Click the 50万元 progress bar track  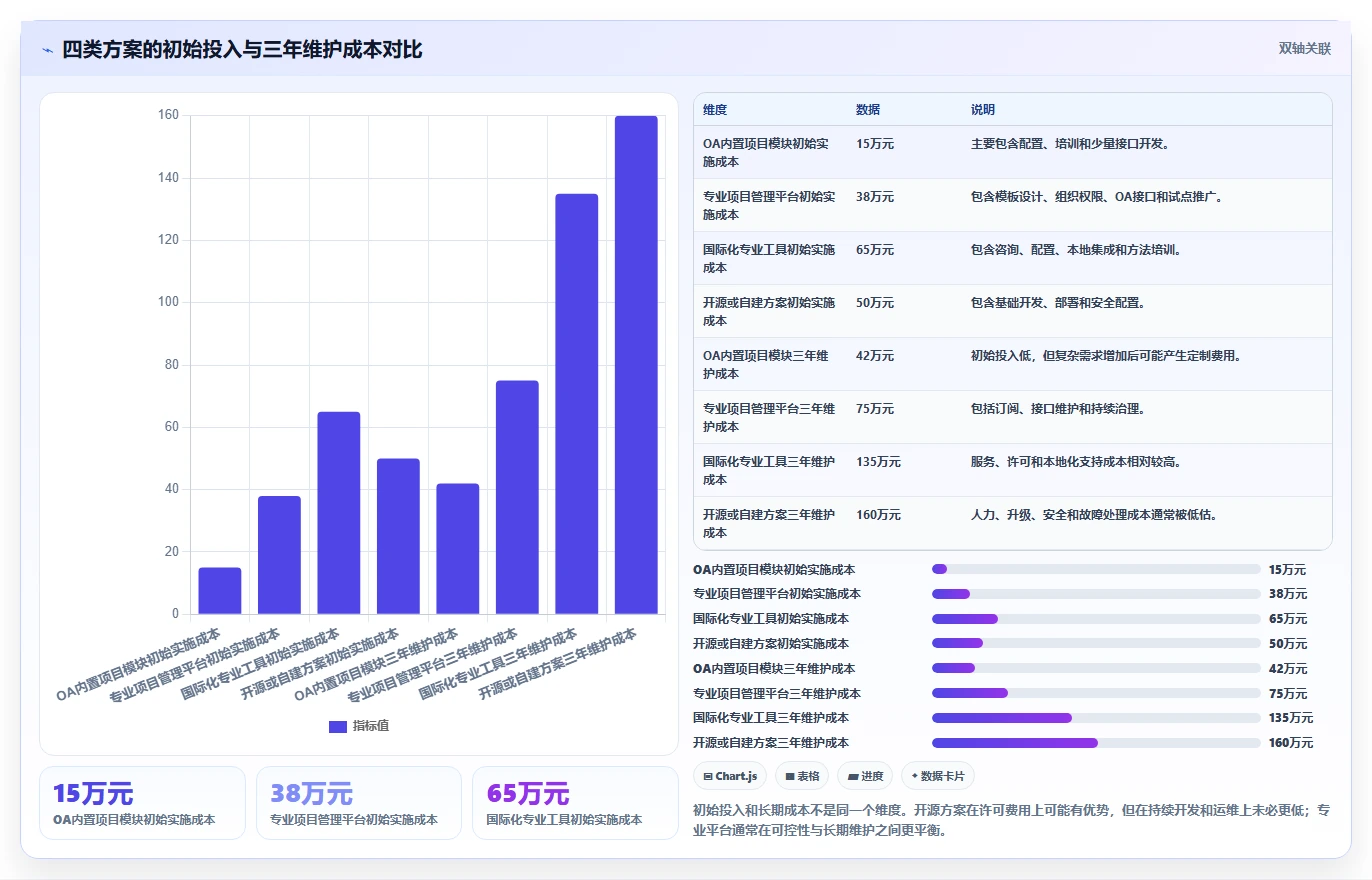(x=1096, y=643)
